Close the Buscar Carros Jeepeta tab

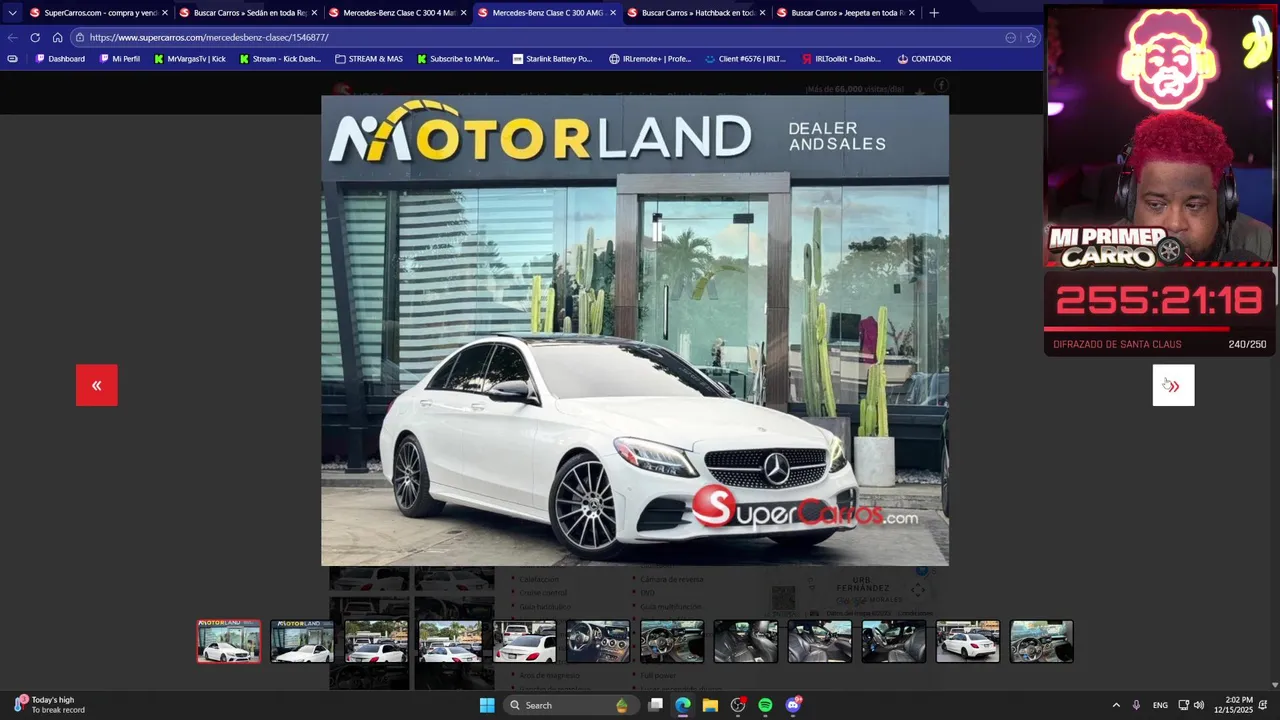[911, 13]
